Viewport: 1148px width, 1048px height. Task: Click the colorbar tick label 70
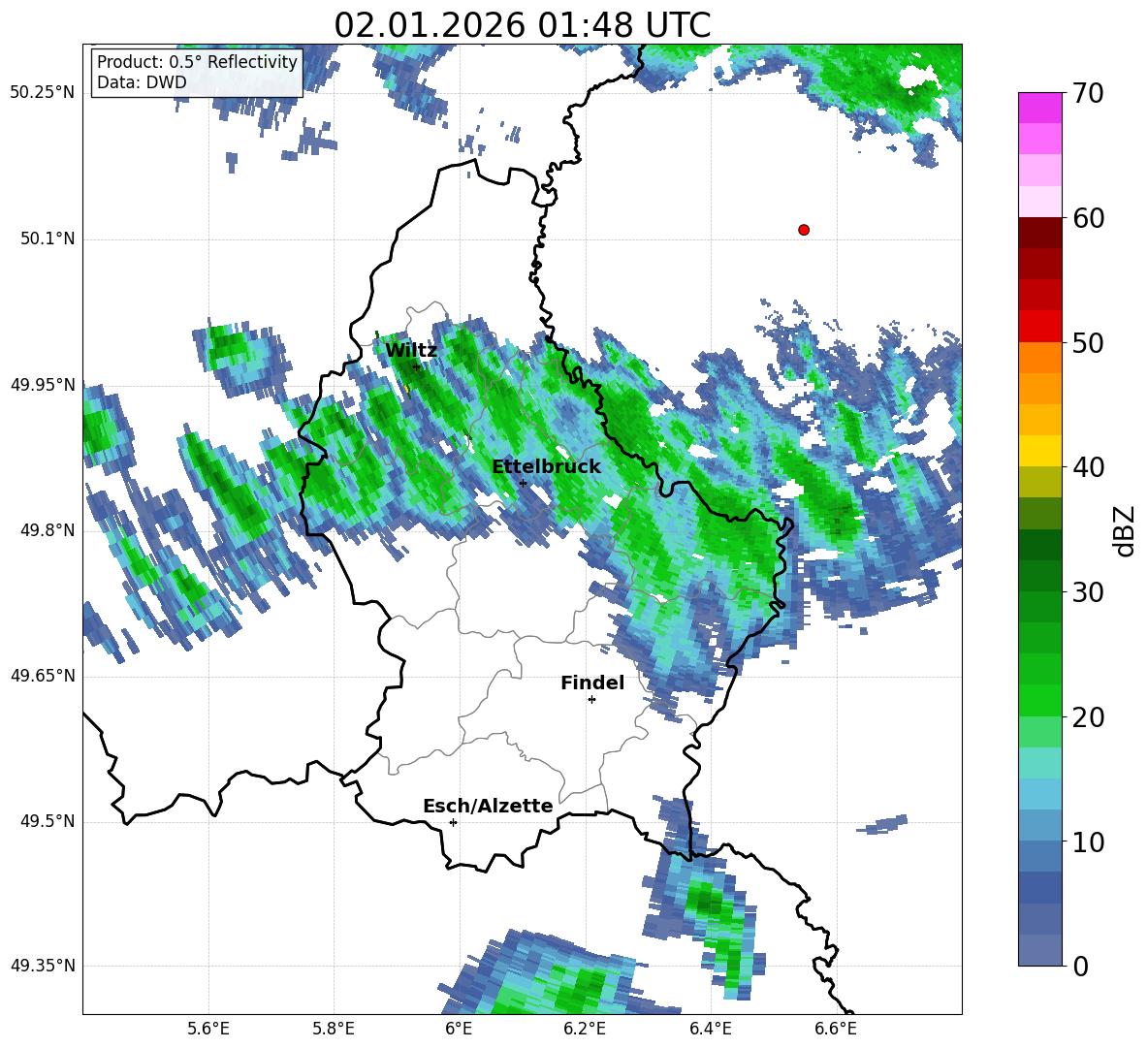1088,94
